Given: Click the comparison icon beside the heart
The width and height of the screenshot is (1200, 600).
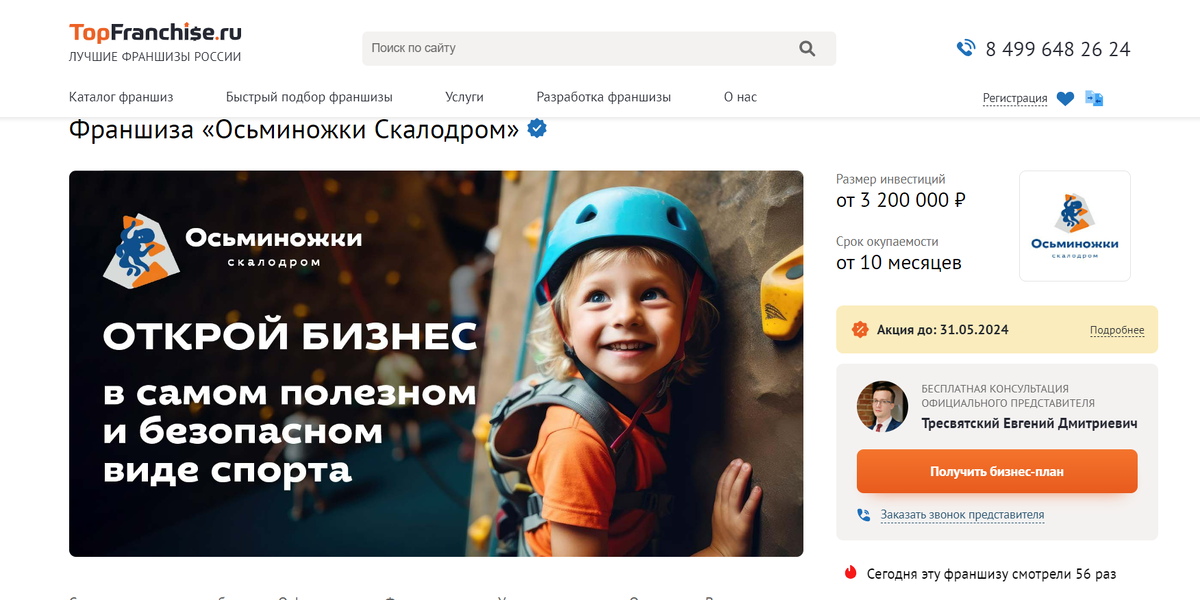Looking at the screenshot, I should [1094, 98].
